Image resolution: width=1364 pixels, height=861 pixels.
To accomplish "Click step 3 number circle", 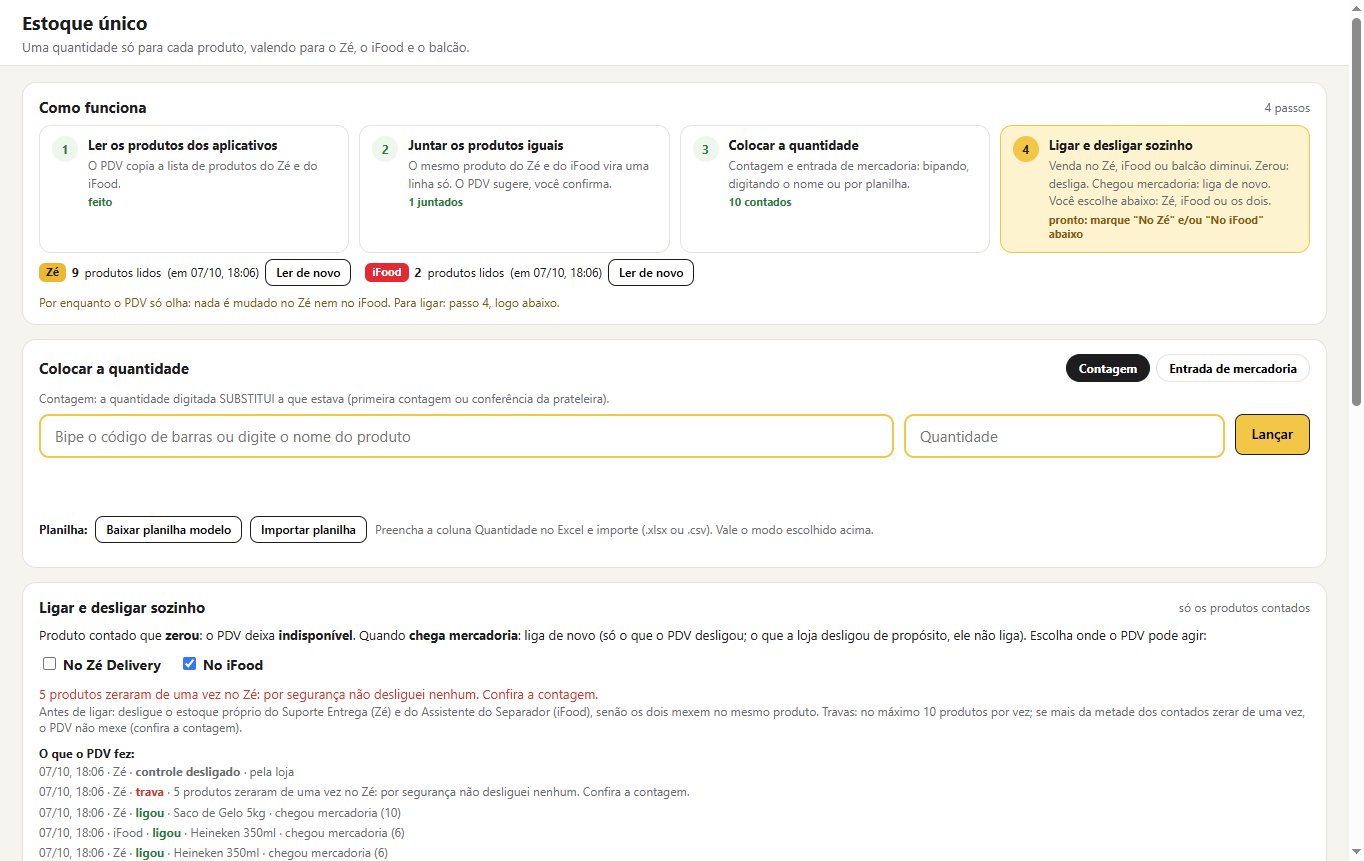I will [705, 150].
